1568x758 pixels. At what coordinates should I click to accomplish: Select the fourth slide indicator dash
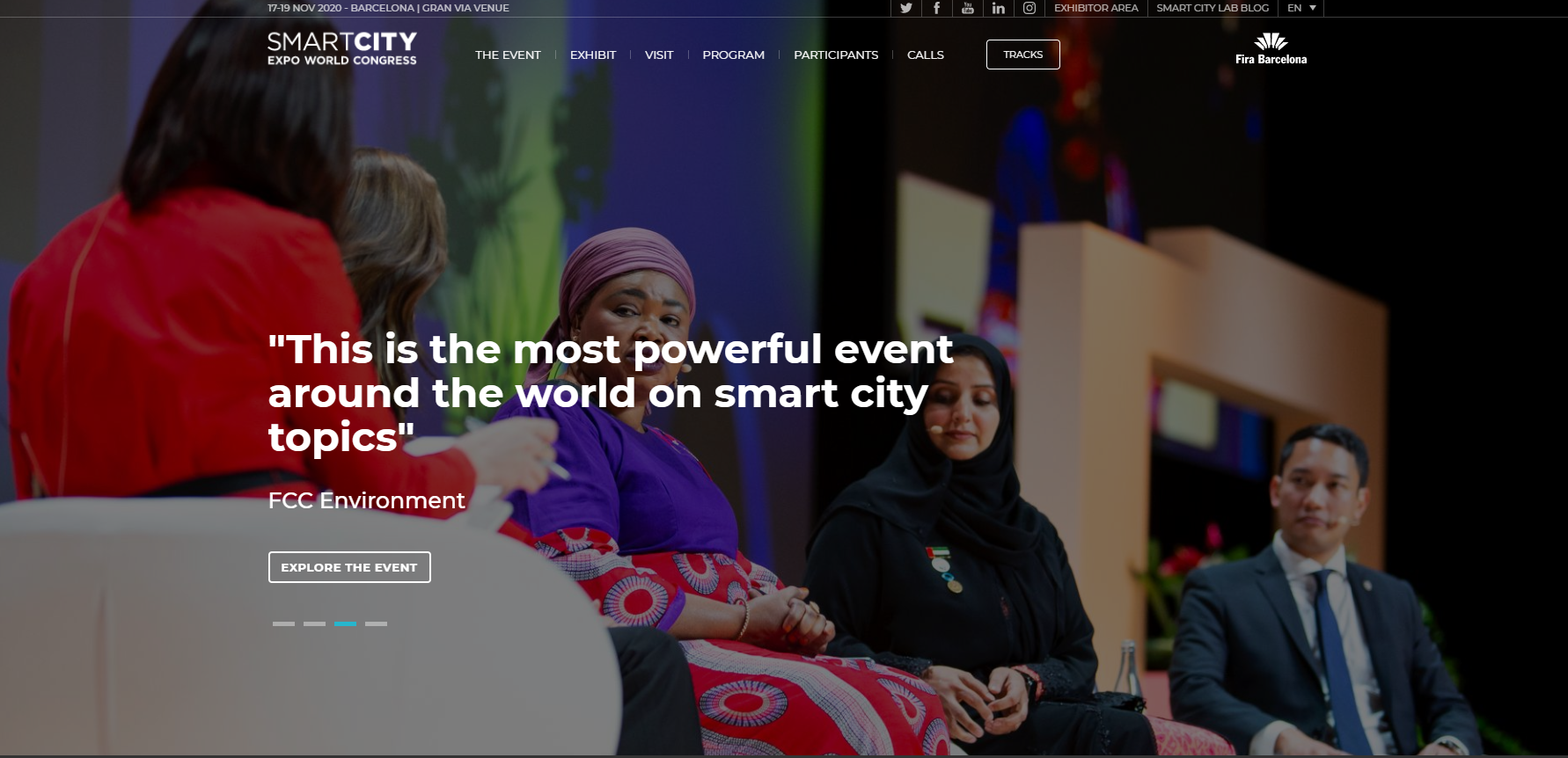coord(376,623)
